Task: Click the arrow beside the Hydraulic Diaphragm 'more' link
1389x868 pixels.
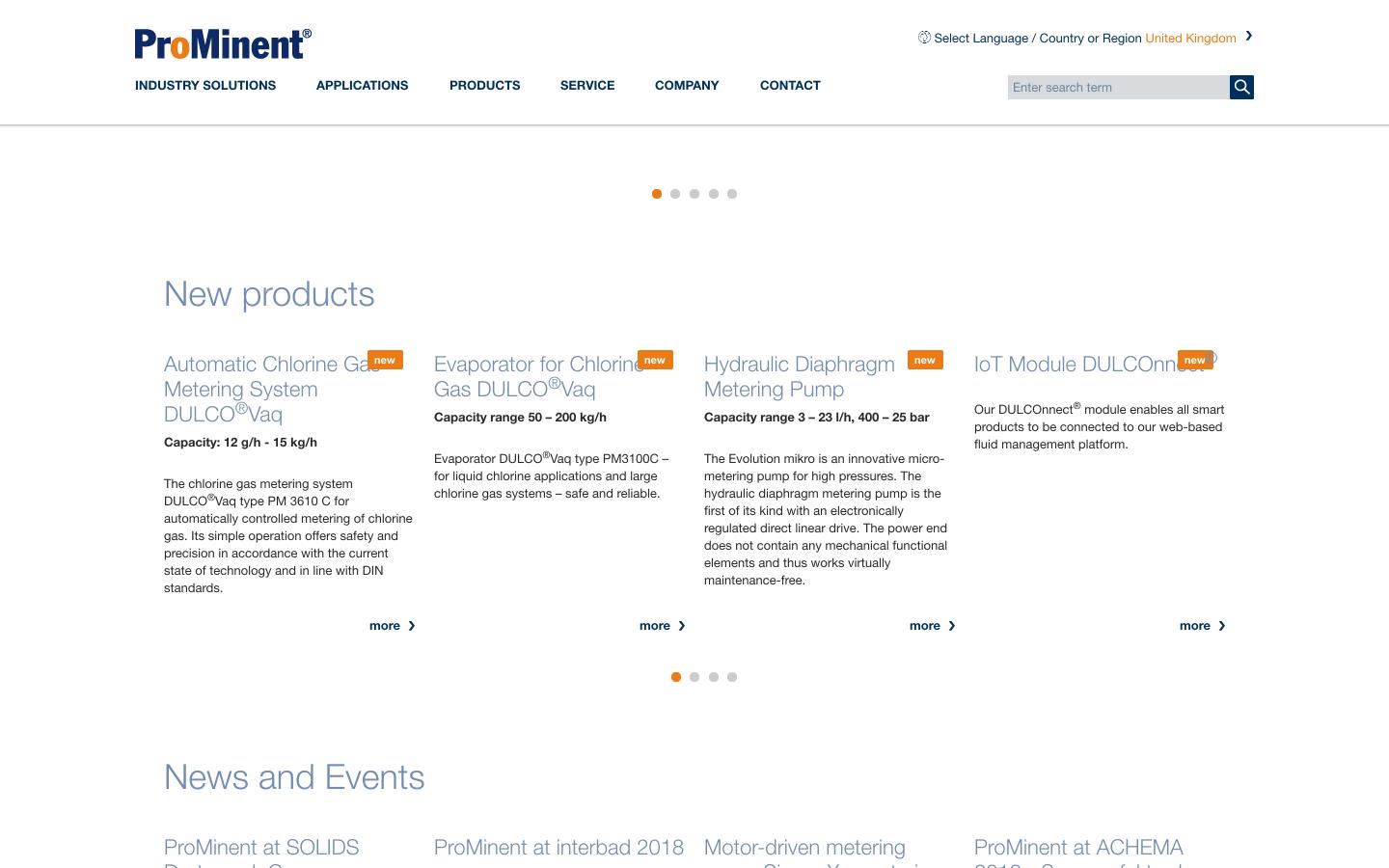Action: (x=952, y=625)
